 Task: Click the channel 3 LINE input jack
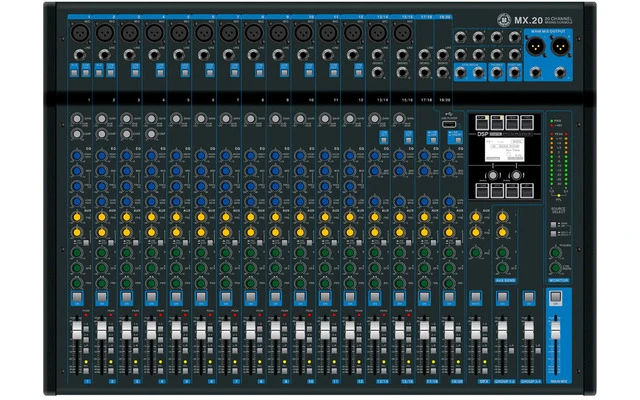(129, 55)
